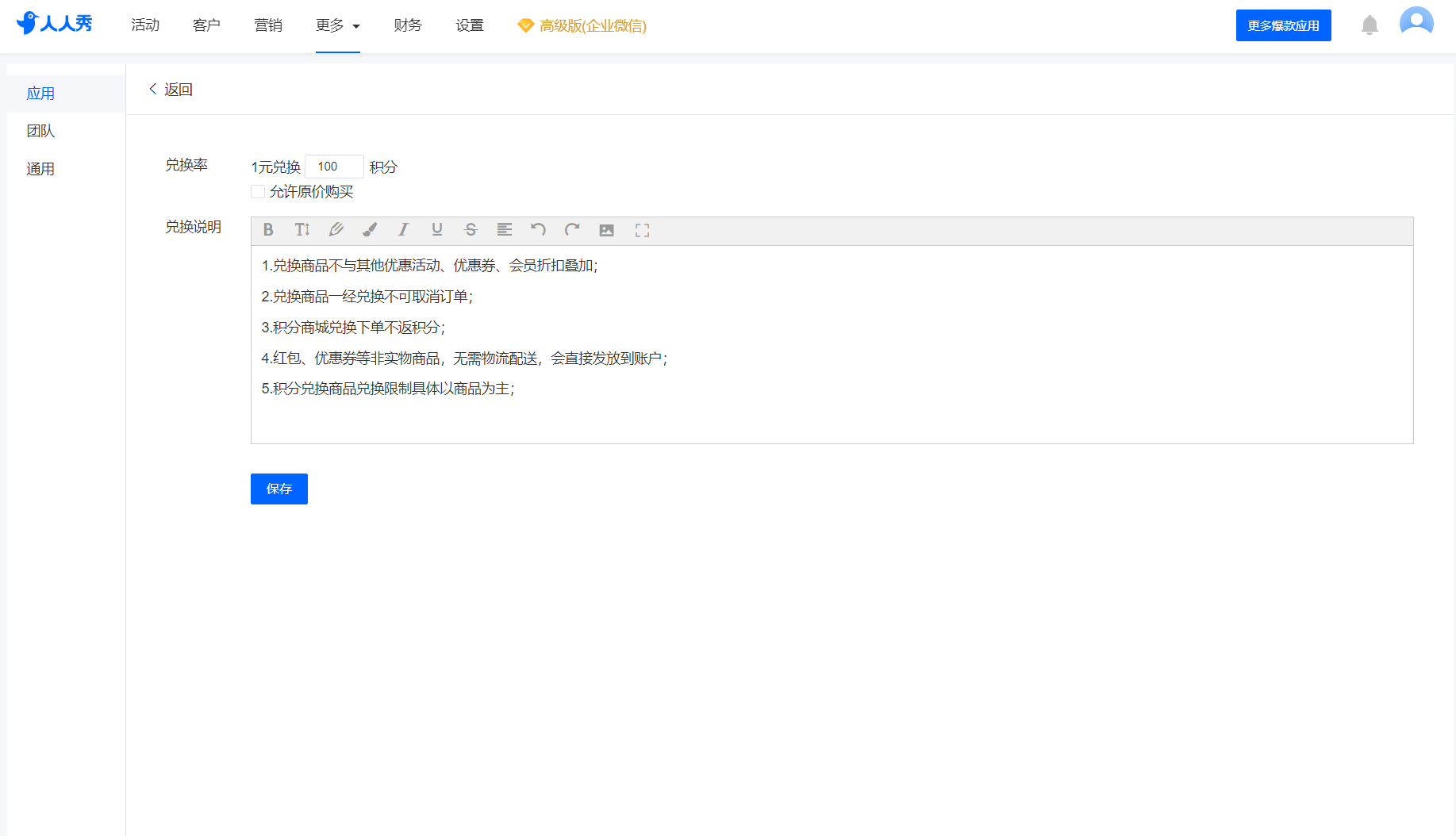
Task: Select text color pencil icon
Action: (336, 230)
